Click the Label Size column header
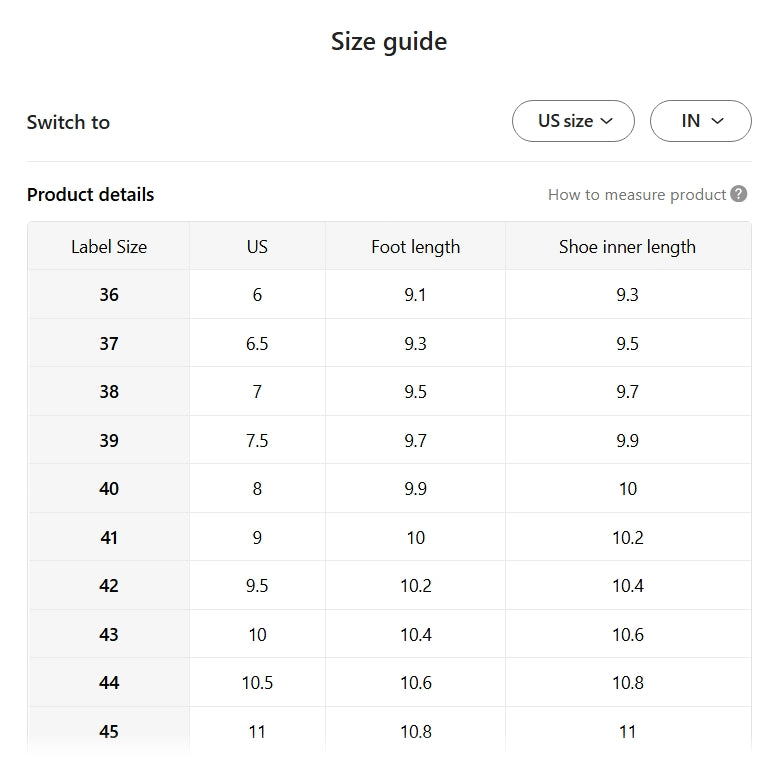The width and height of the screenshot is (765, 778). coord(109,246)
